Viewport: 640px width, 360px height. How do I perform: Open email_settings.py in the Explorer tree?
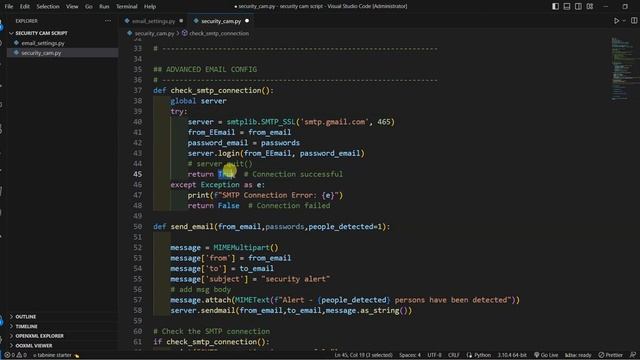43,43
